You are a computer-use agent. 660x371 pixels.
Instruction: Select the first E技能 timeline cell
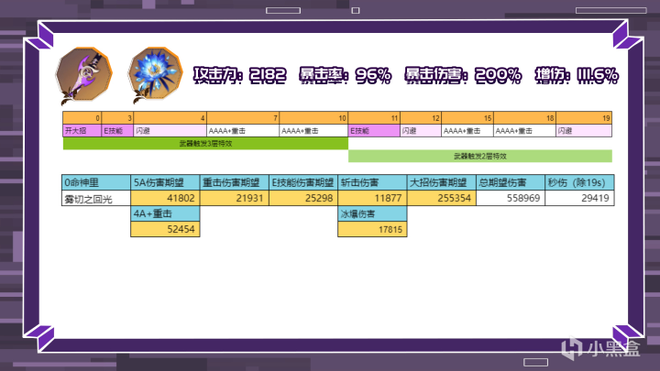tap(117, 131)
